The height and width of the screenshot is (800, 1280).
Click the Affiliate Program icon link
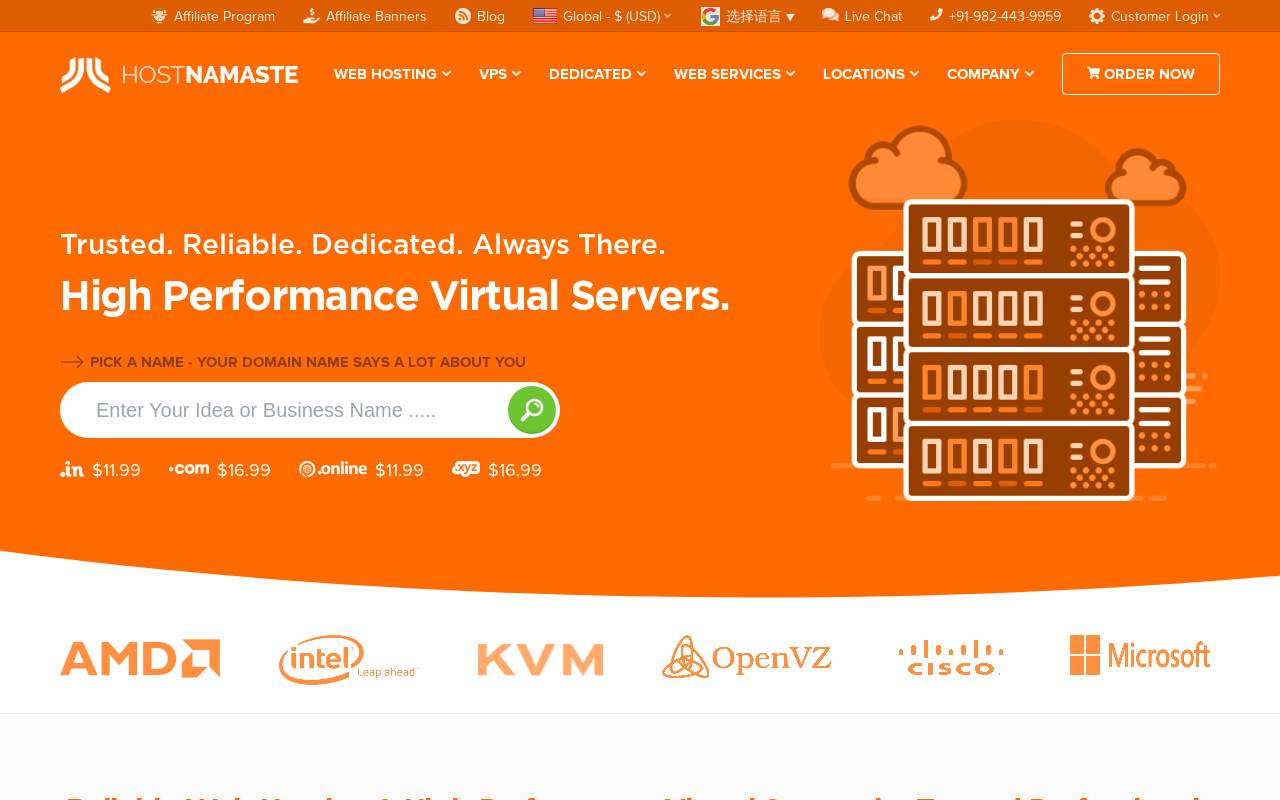[159, 16]
